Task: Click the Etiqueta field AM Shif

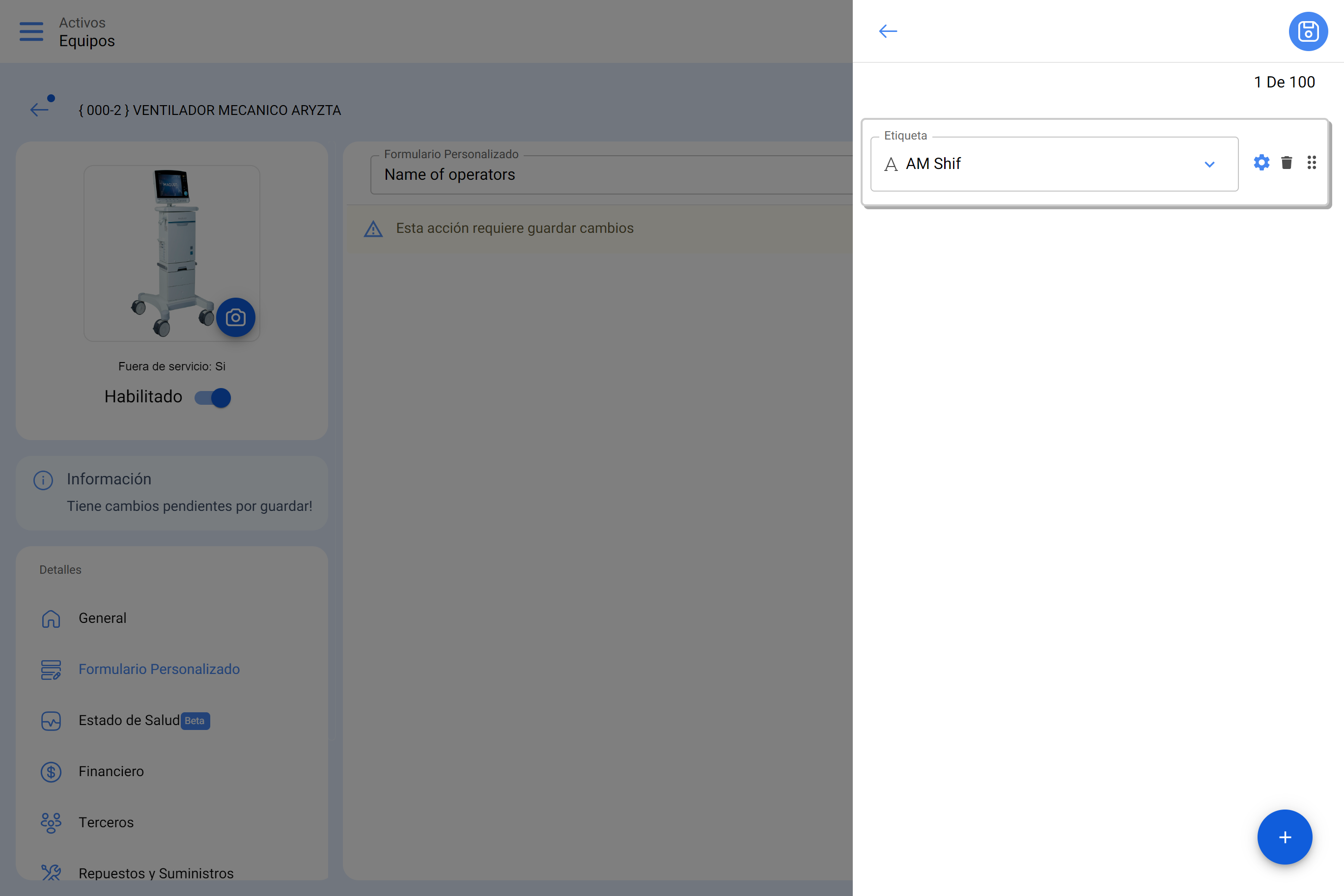Action: pyautogui.click(x=1054, y=164)
